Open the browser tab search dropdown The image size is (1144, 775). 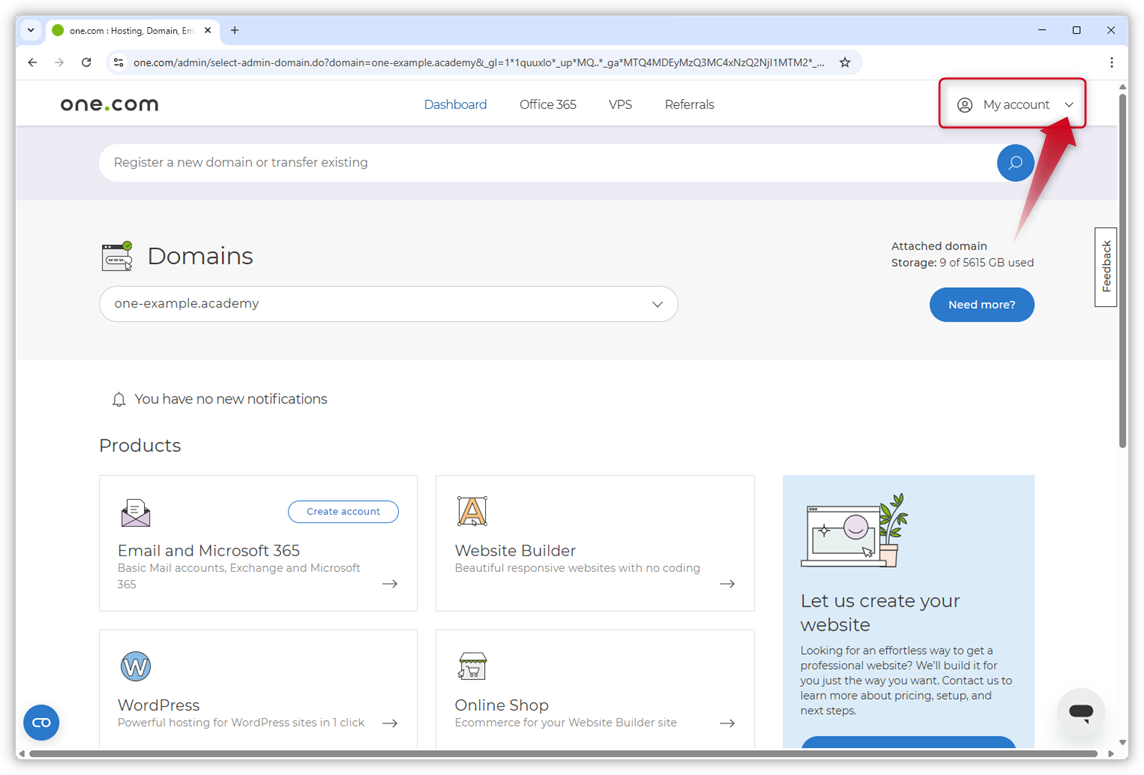31,30
